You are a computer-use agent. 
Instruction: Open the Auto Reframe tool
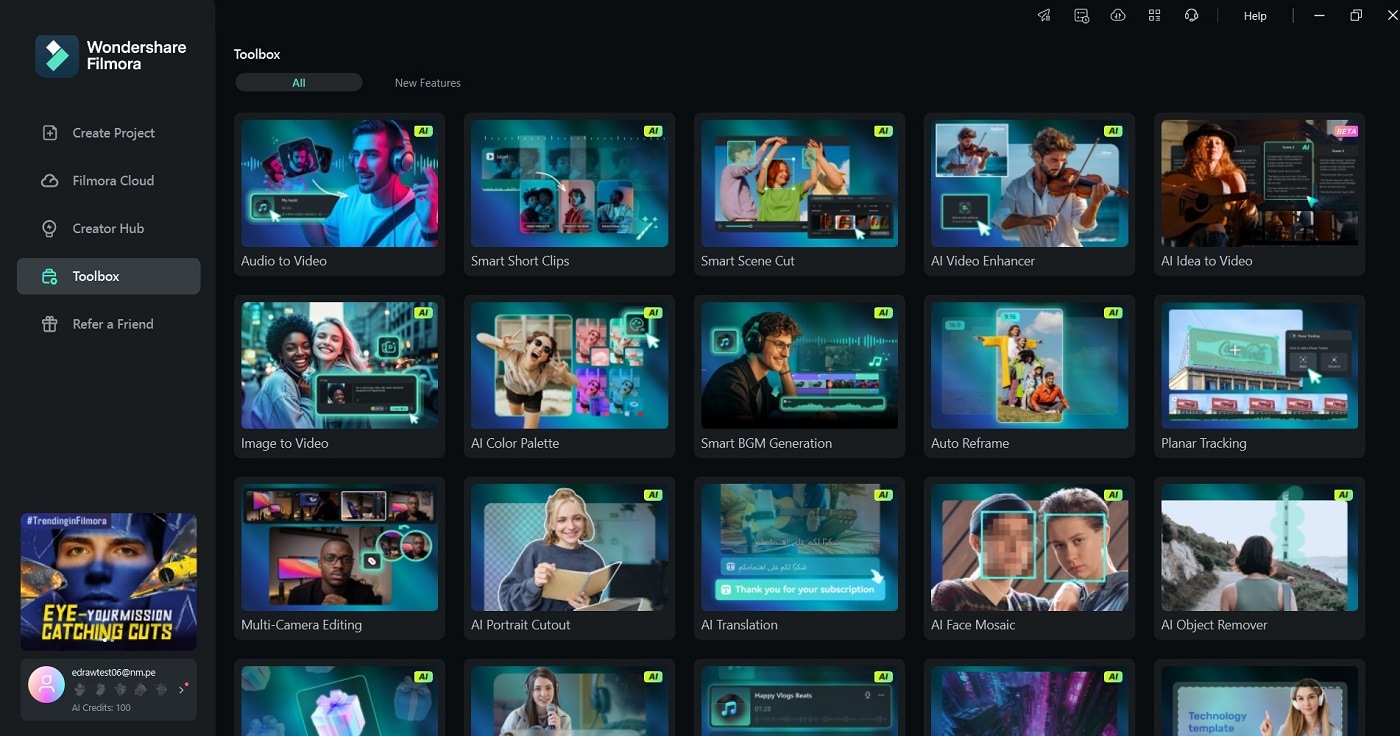[1029, 377]
